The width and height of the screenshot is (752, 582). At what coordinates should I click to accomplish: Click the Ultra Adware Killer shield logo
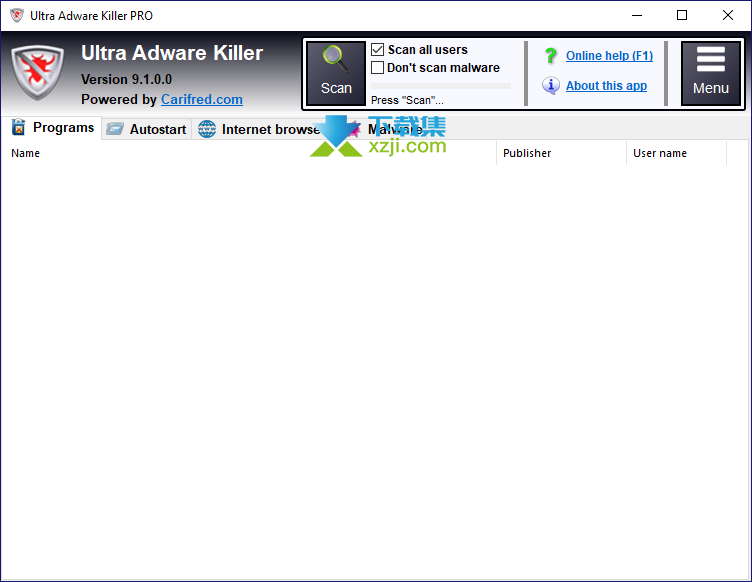37,72
